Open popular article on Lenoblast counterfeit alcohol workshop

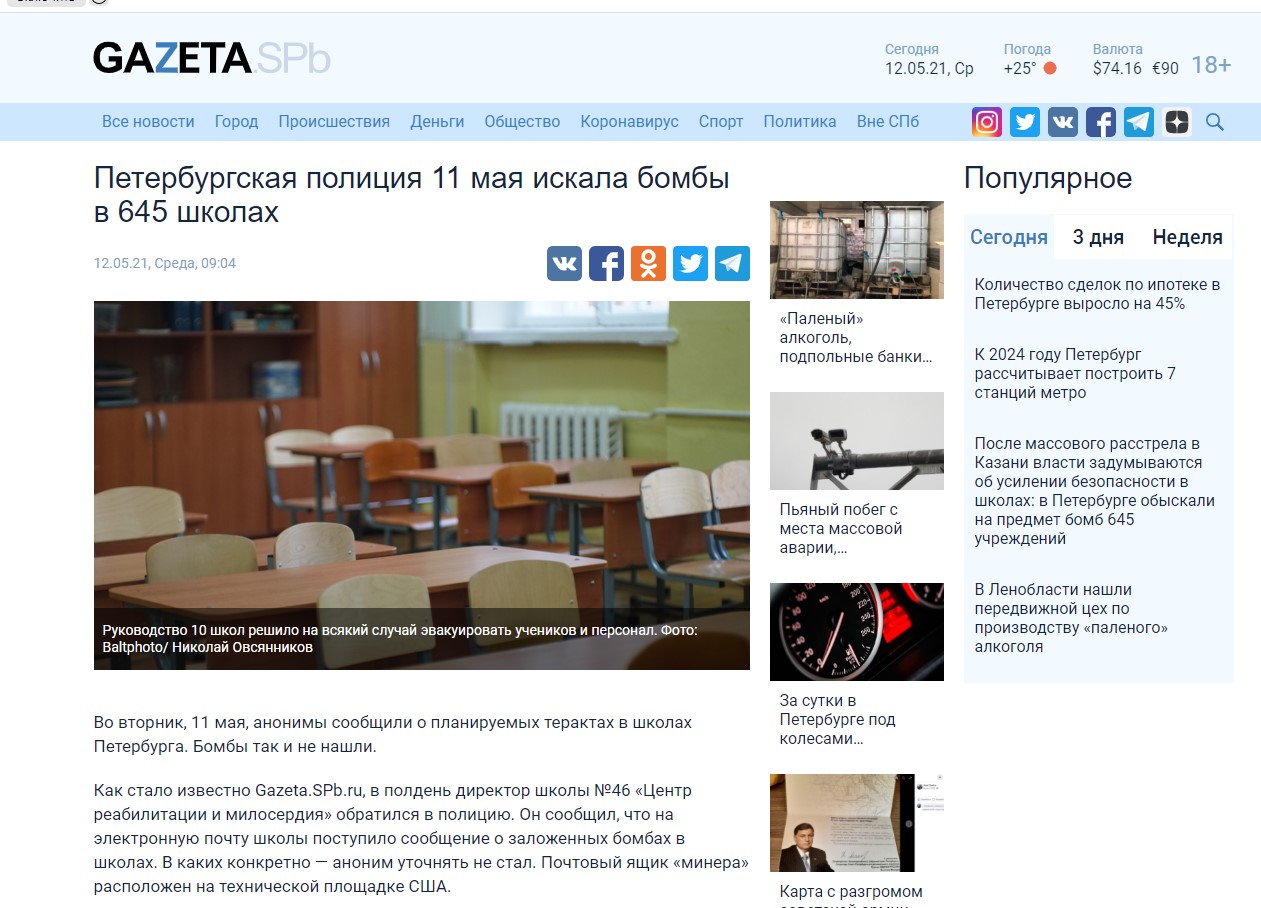coord(1071,618)
